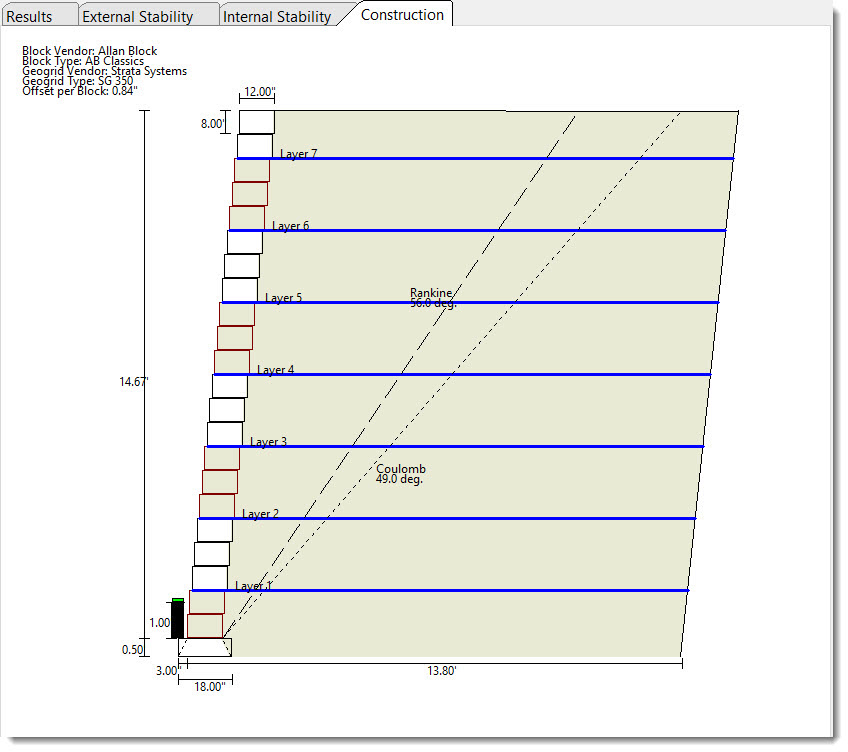Image resolution: width=848 pixels, height=752 pixels.
Task: Click the black post with green cap
Action: coord(177,618)
